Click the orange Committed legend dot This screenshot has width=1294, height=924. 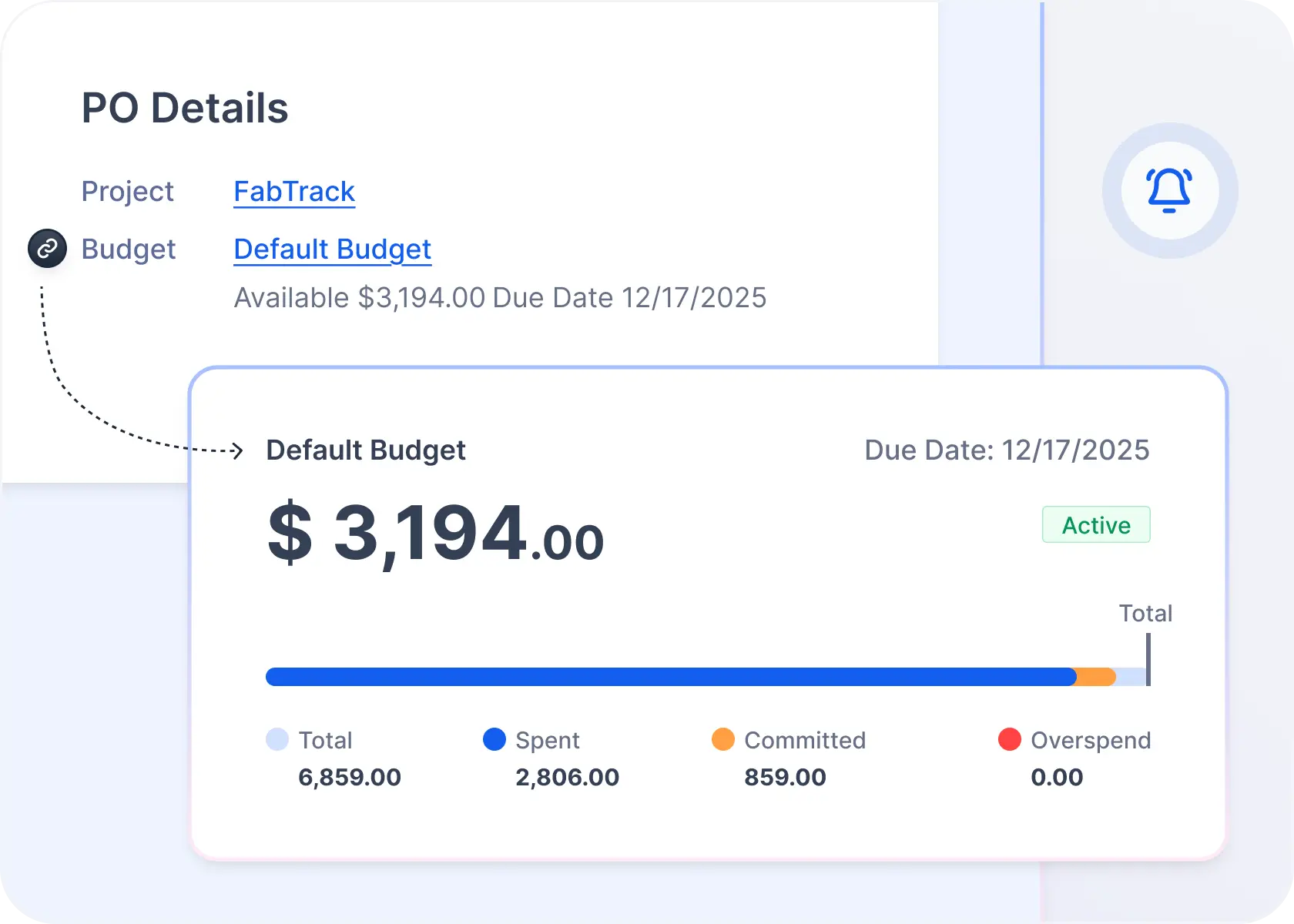click(723, 739)
